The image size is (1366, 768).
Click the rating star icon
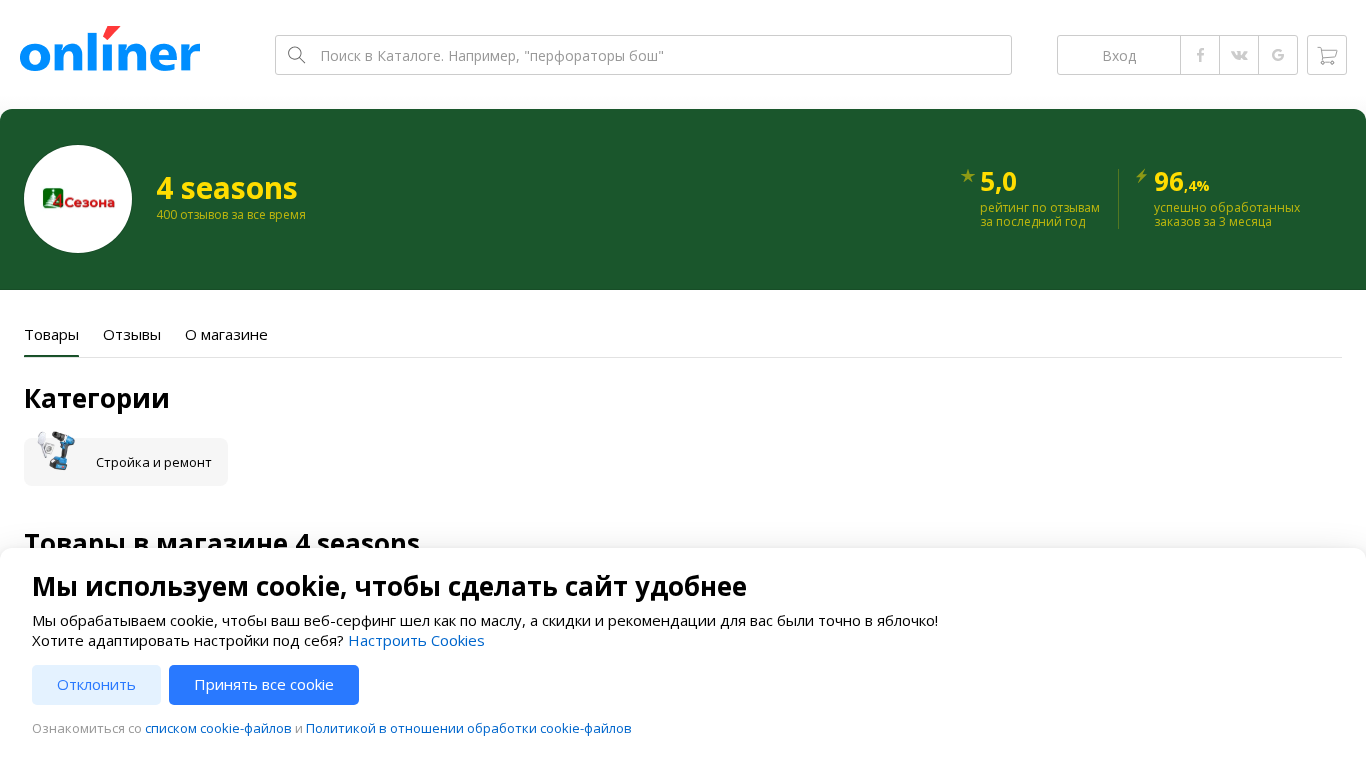(968, 176)
